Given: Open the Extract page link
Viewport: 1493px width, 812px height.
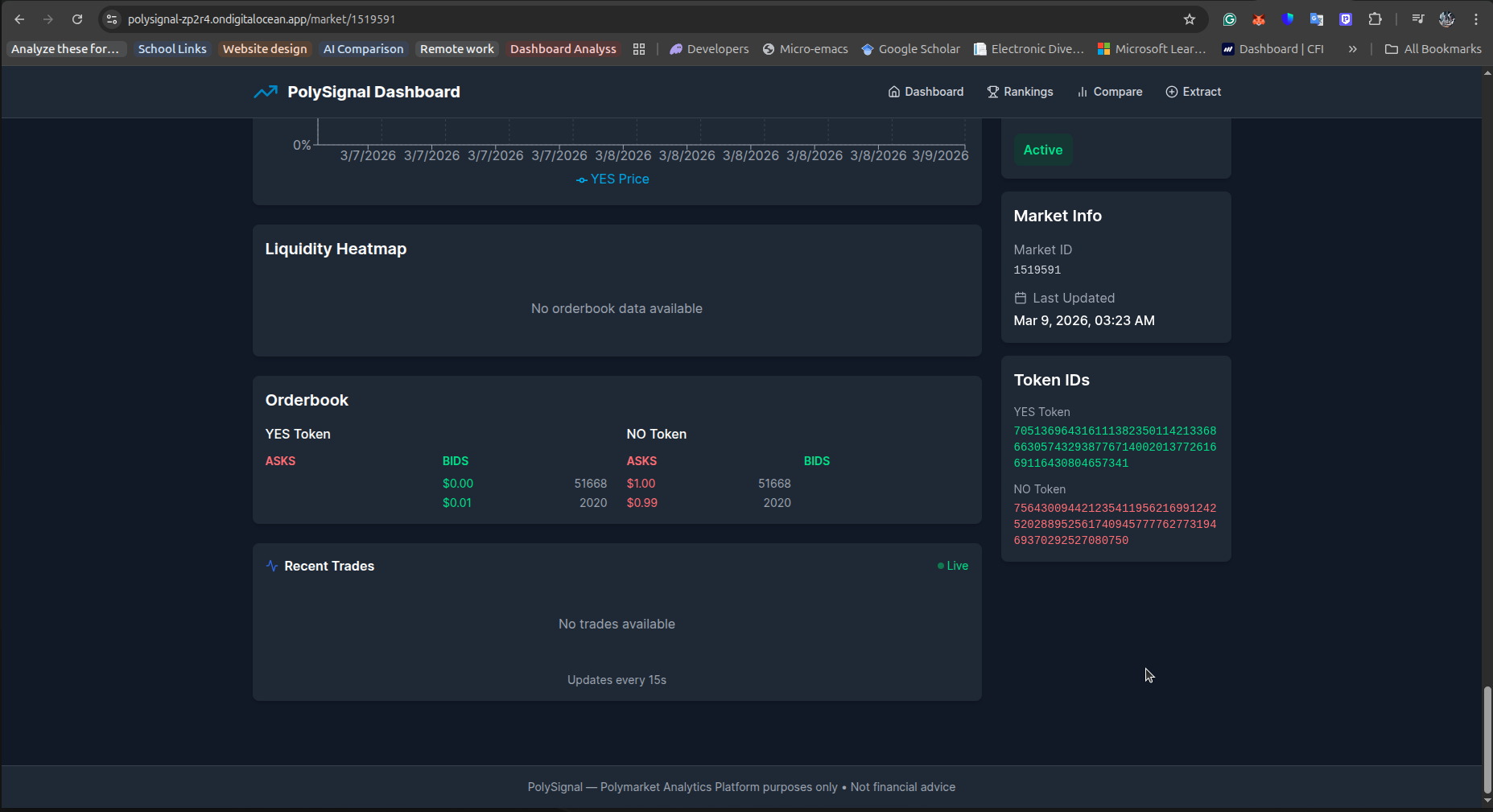Looking at the screenshot, I should click(x=1194, y=92).
